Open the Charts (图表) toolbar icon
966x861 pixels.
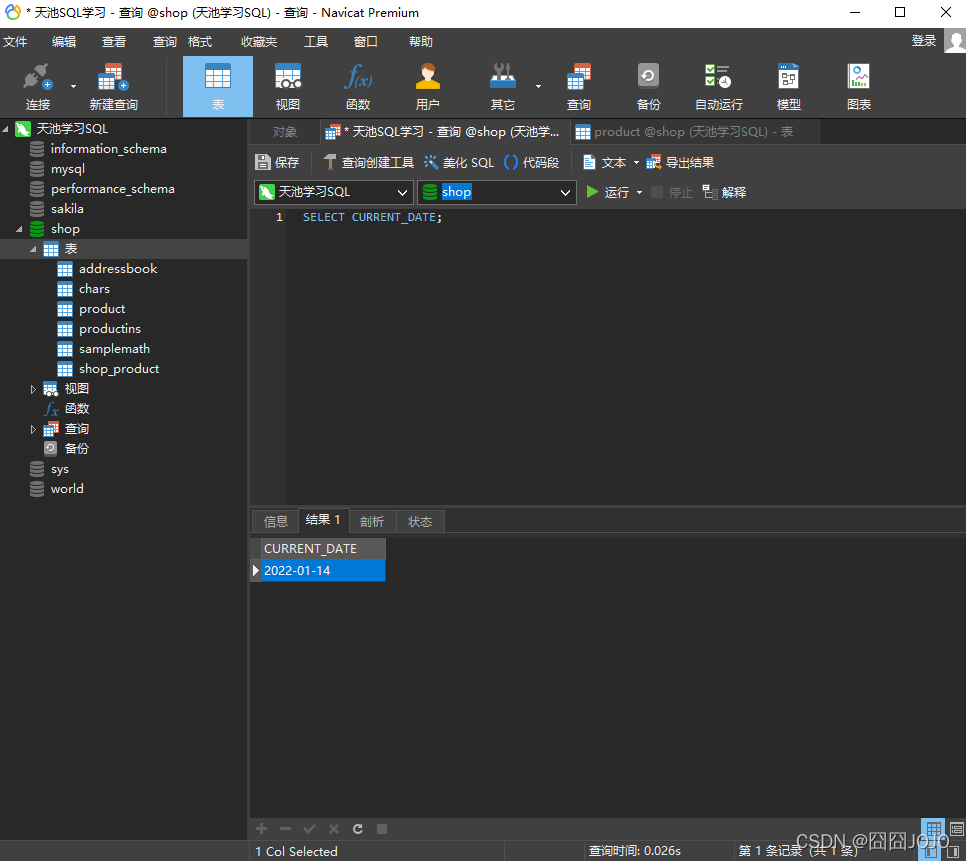[x=859, y=78]
